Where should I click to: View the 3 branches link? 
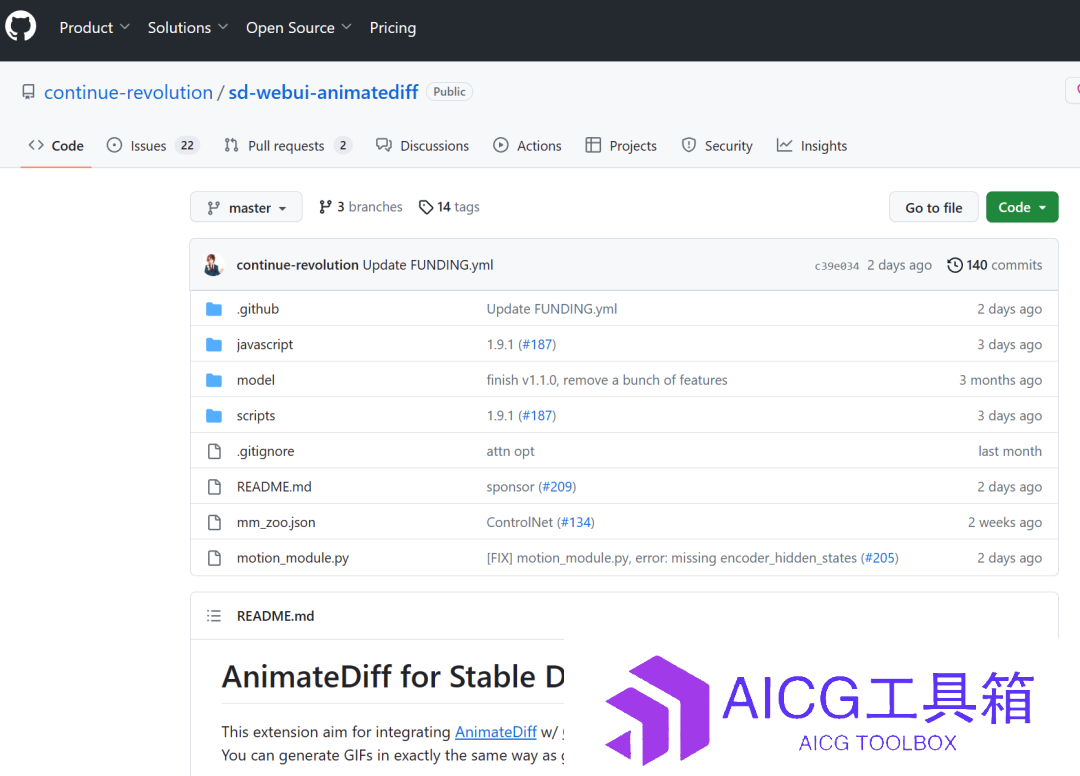point(361,207)
